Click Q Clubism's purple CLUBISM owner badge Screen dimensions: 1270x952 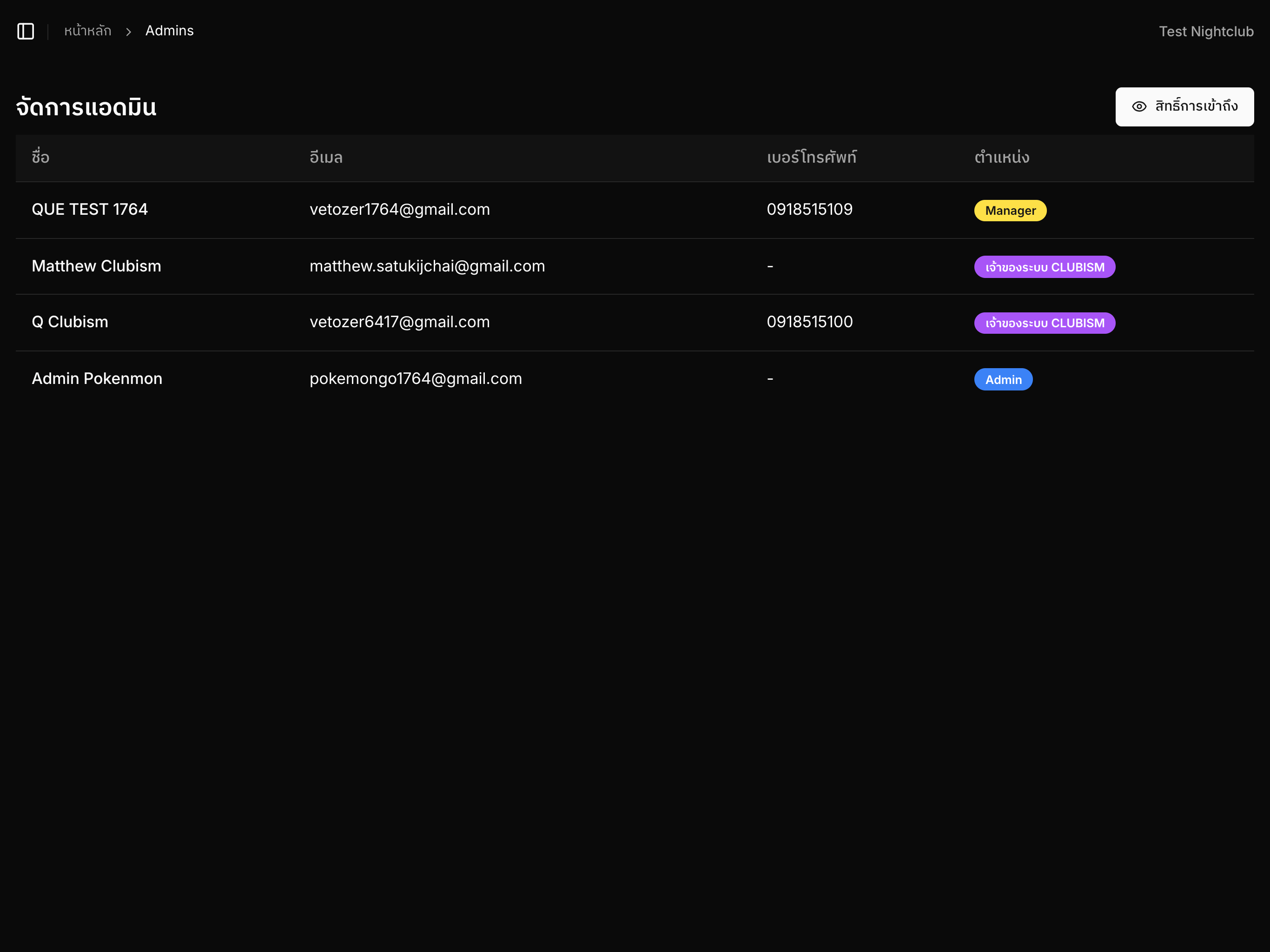click(x=1045, y=323)
